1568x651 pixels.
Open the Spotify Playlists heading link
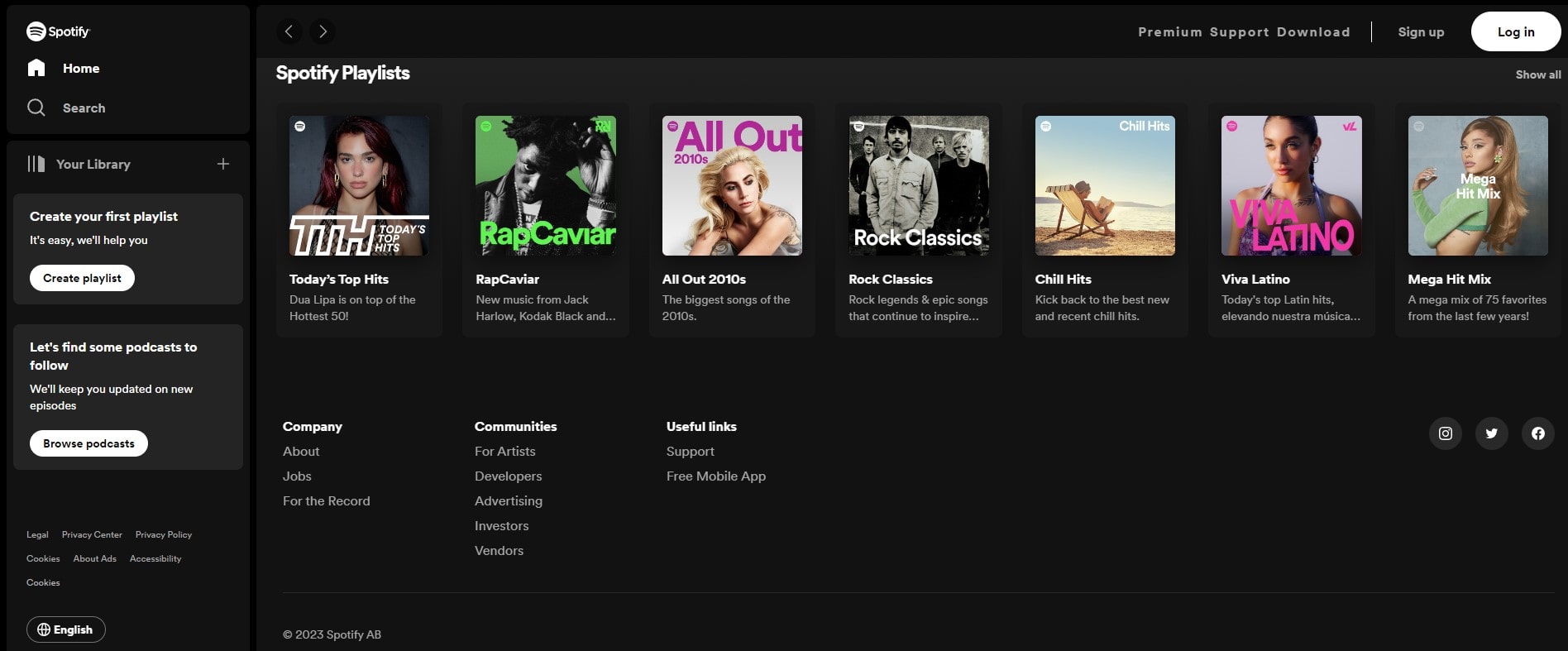click(342, 73)
